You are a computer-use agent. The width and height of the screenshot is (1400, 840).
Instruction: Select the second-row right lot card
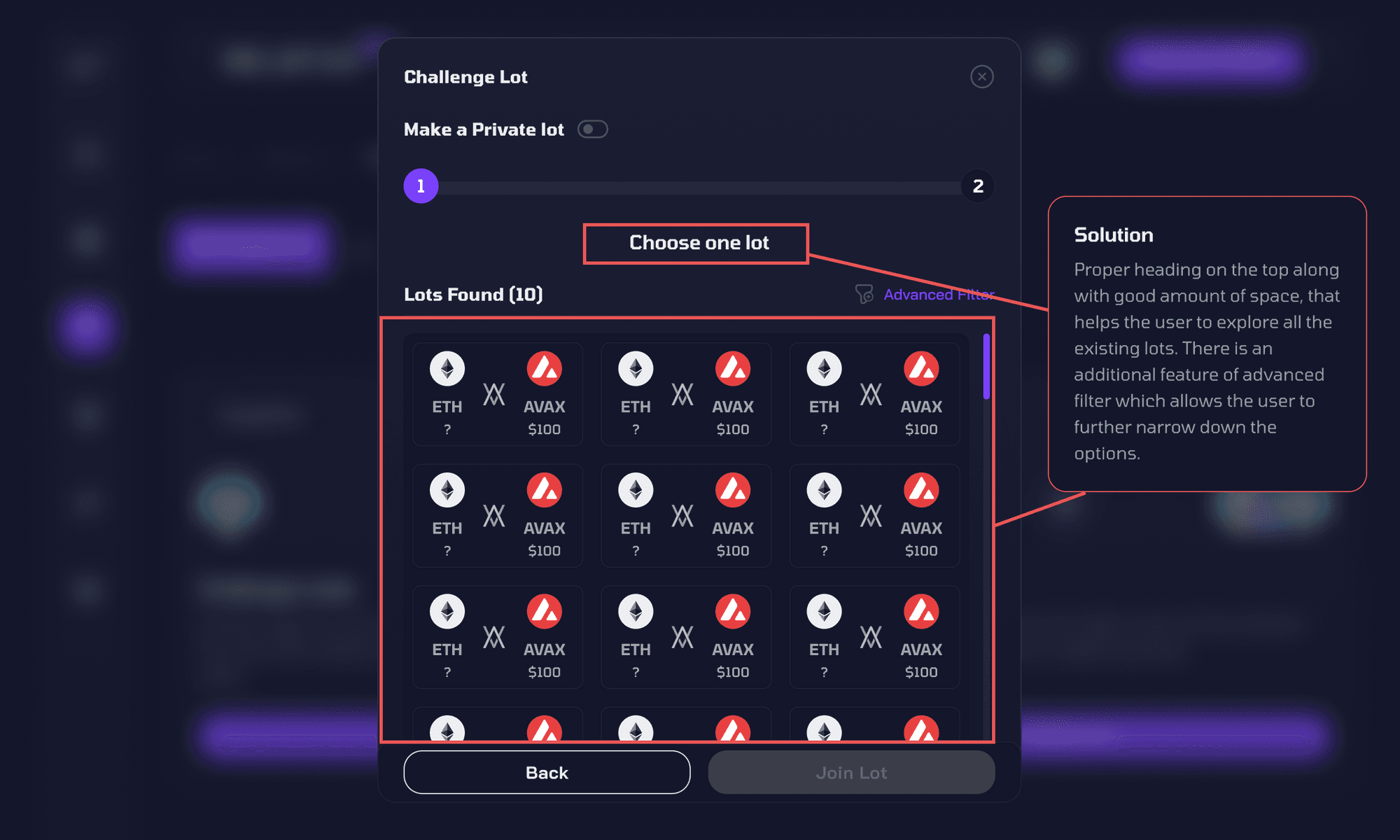(874, 516)
